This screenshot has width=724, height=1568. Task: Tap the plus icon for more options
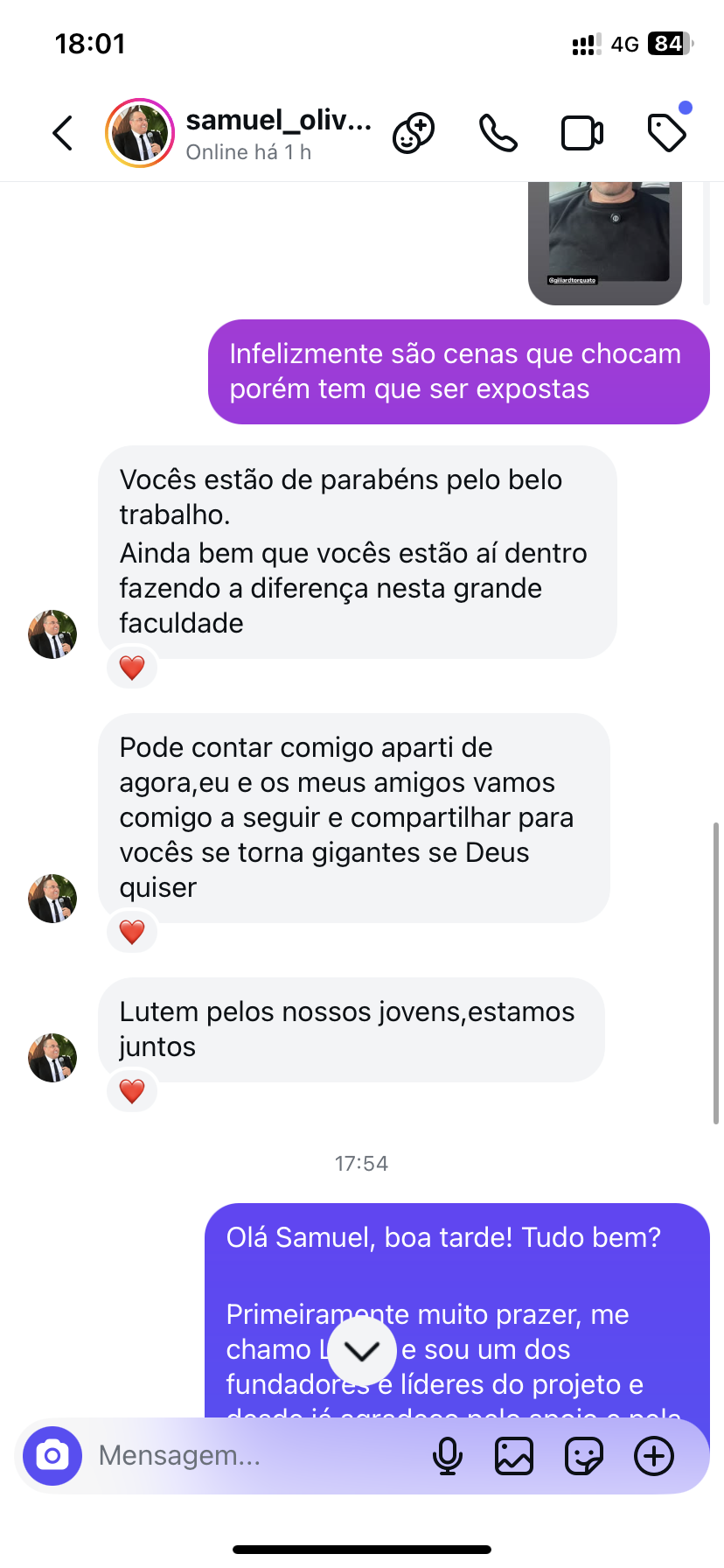point(654,1456)
